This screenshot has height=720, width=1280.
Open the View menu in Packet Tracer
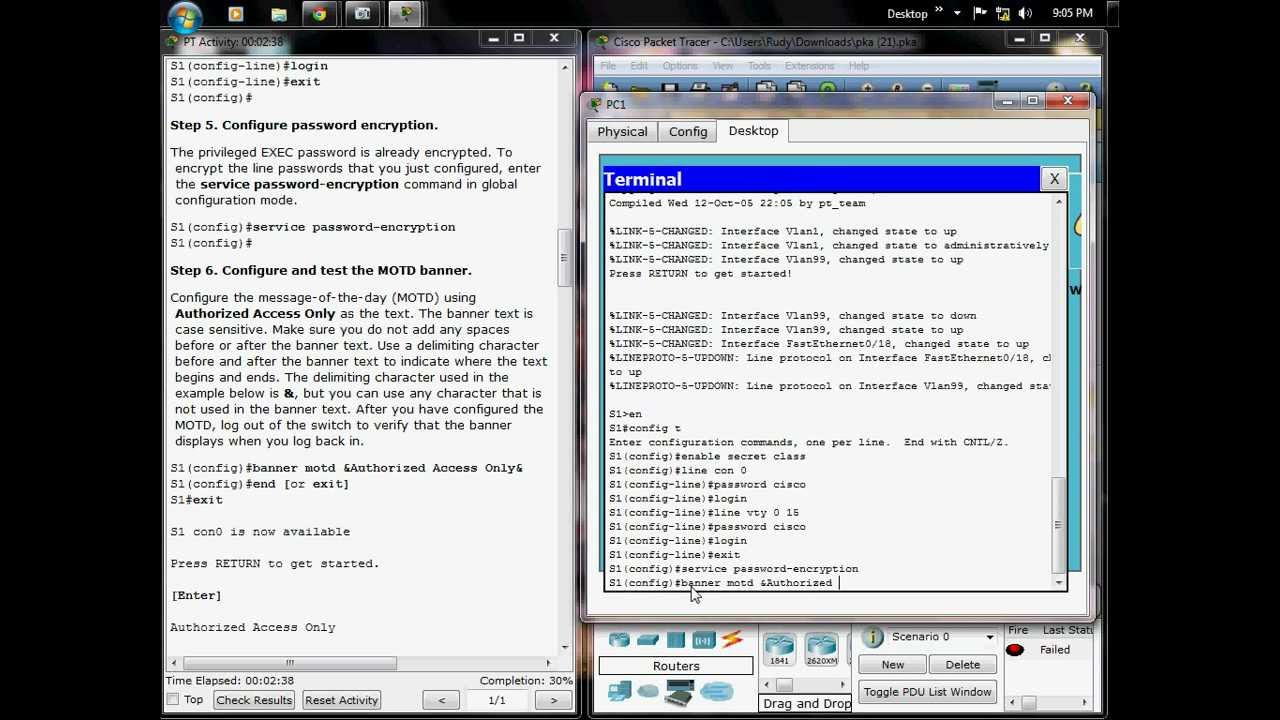(723, 66)
